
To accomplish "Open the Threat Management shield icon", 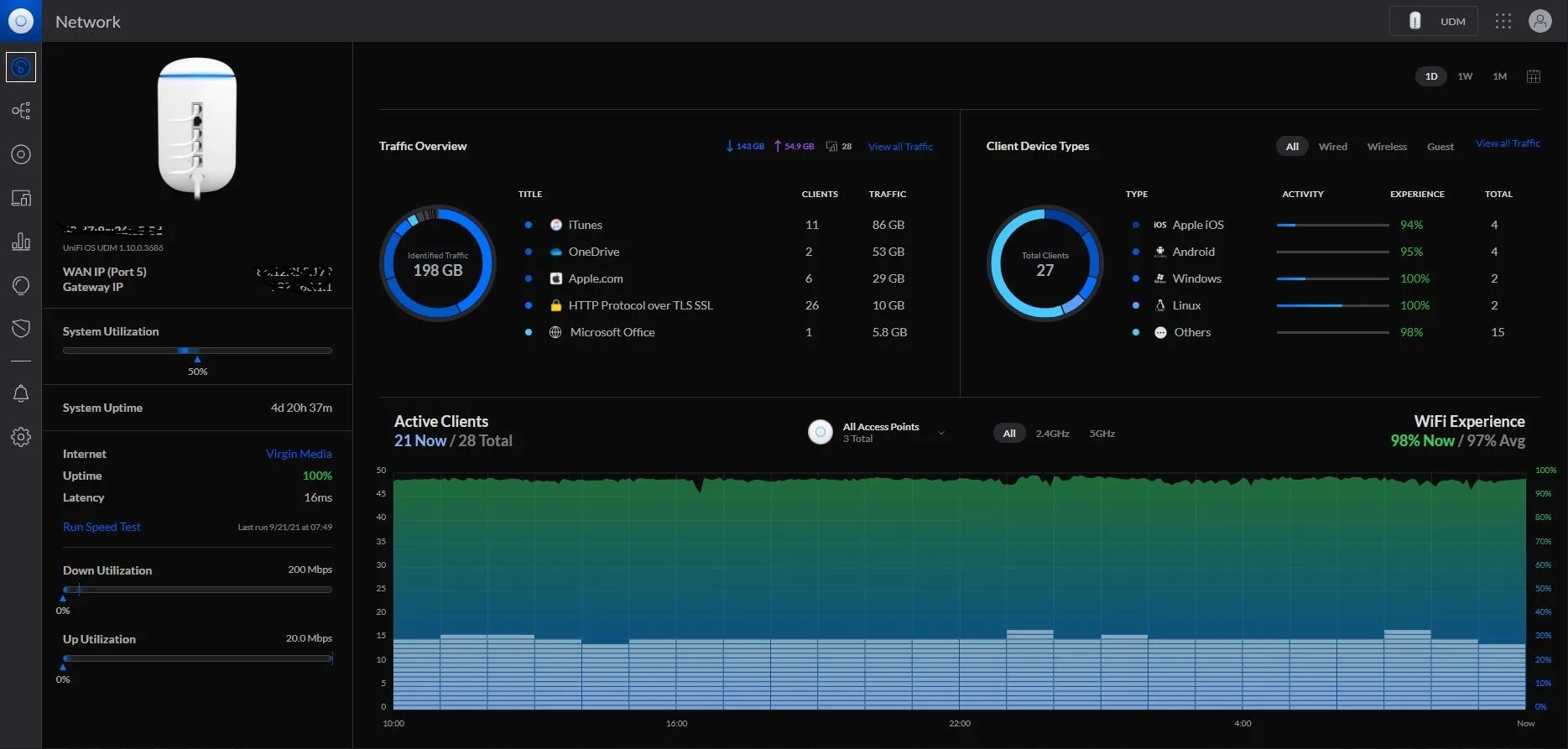I will click(21, 328).
